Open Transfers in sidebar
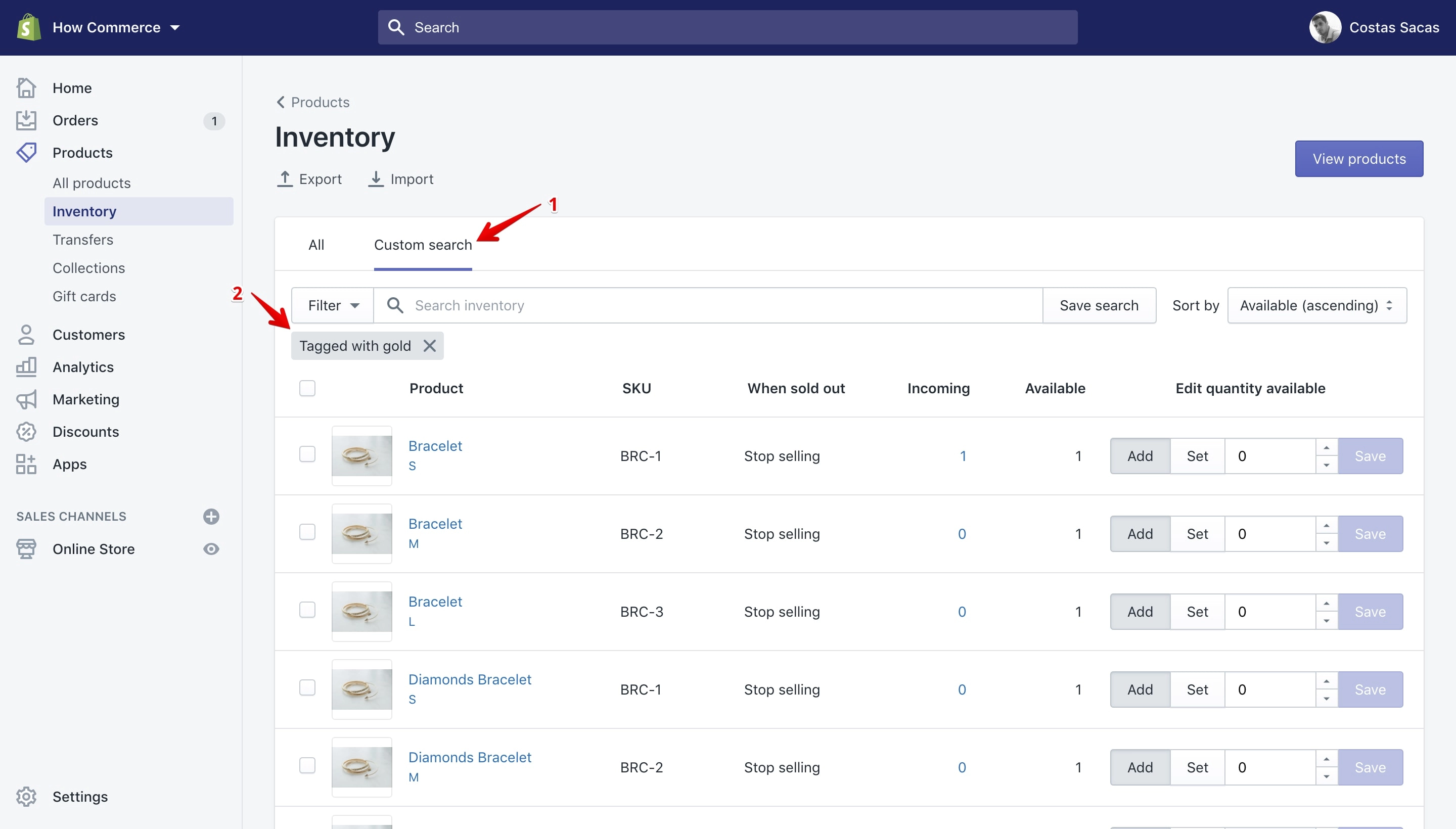This screenshot has height=829, width=1456. 83,240
